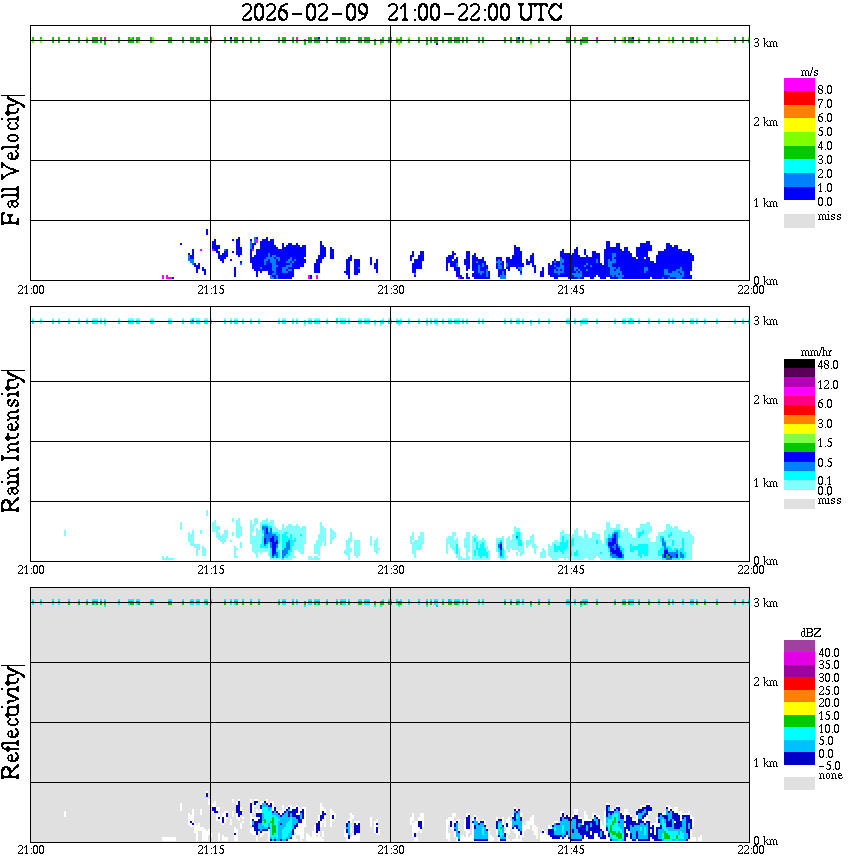The image size is (850, 868).
Task: Click the 2 km label of the Fall Velocity plot
Action: 766,122
